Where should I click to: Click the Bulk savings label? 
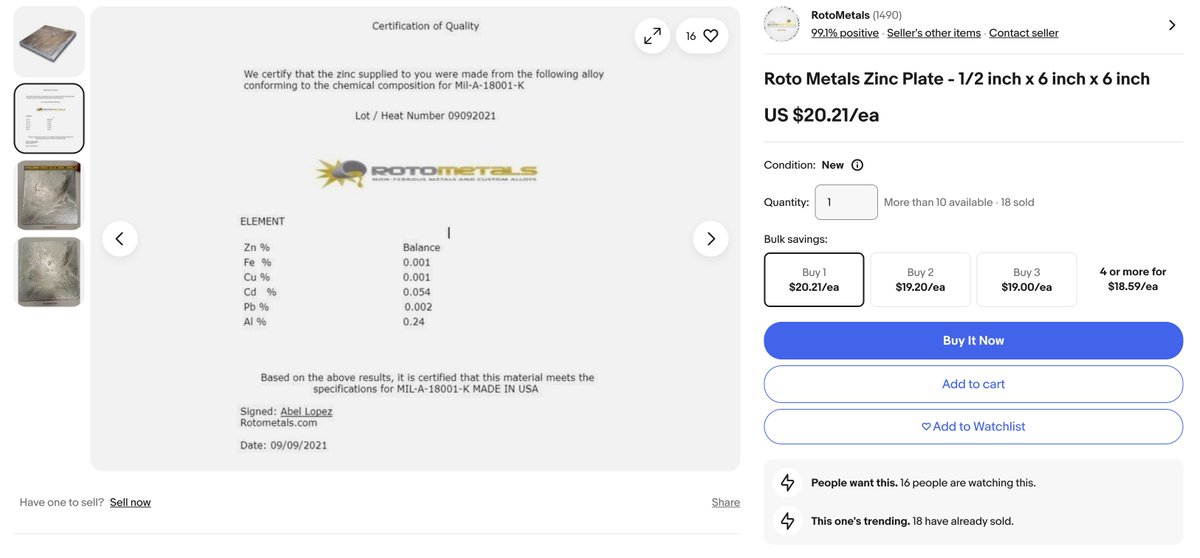796,239
